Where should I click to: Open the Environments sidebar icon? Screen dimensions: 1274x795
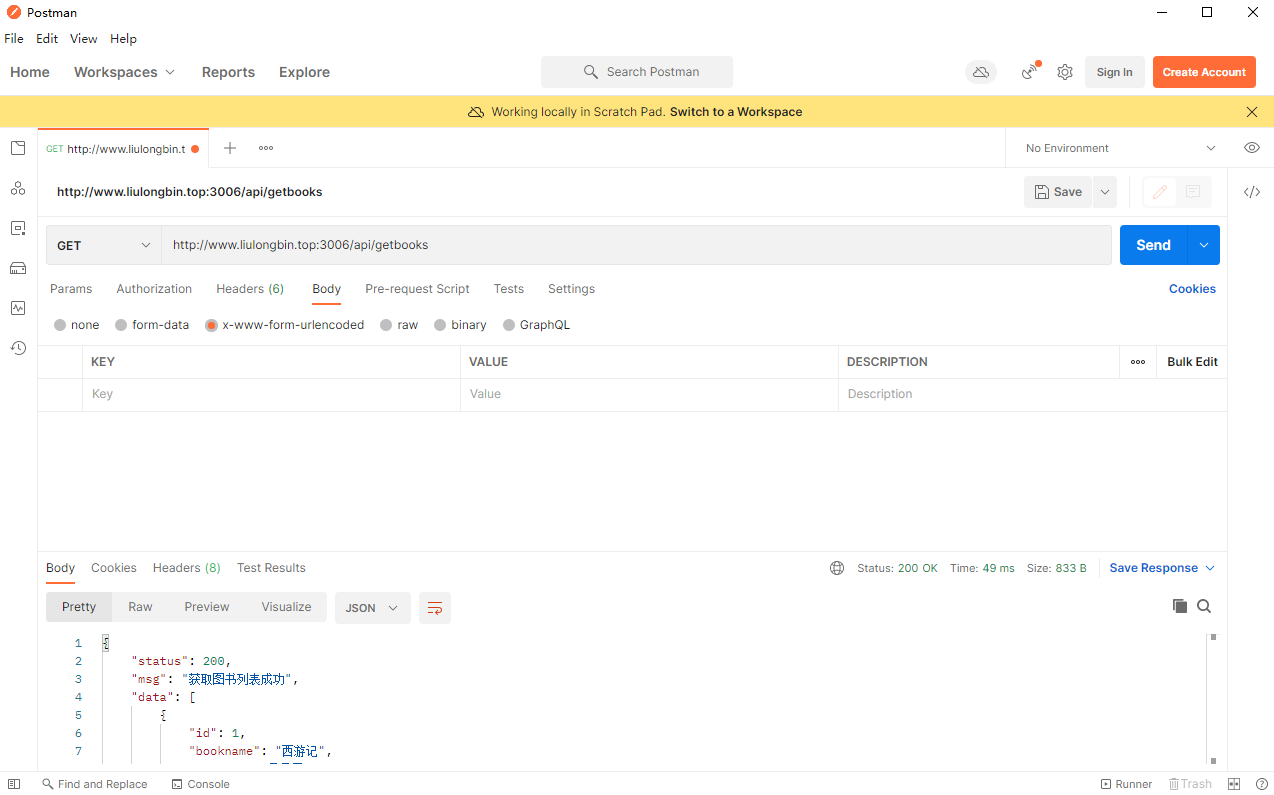tap(18, 228)
